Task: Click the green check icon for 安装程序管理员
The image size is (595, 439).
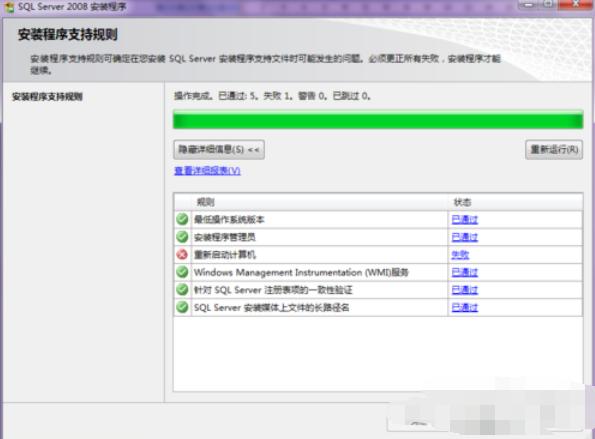Action: coord(182,237)
